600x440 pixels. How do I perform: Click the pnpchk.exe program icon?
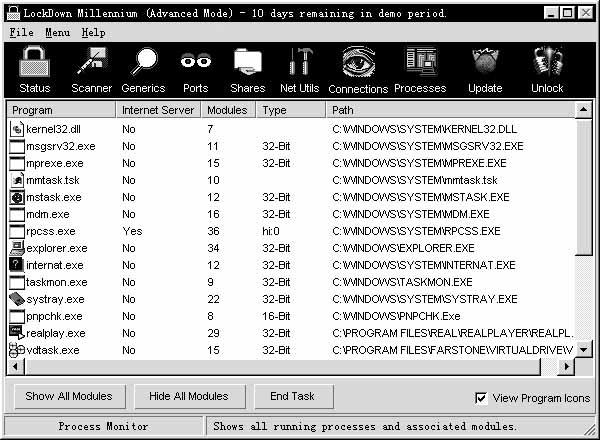pos(16,316)
